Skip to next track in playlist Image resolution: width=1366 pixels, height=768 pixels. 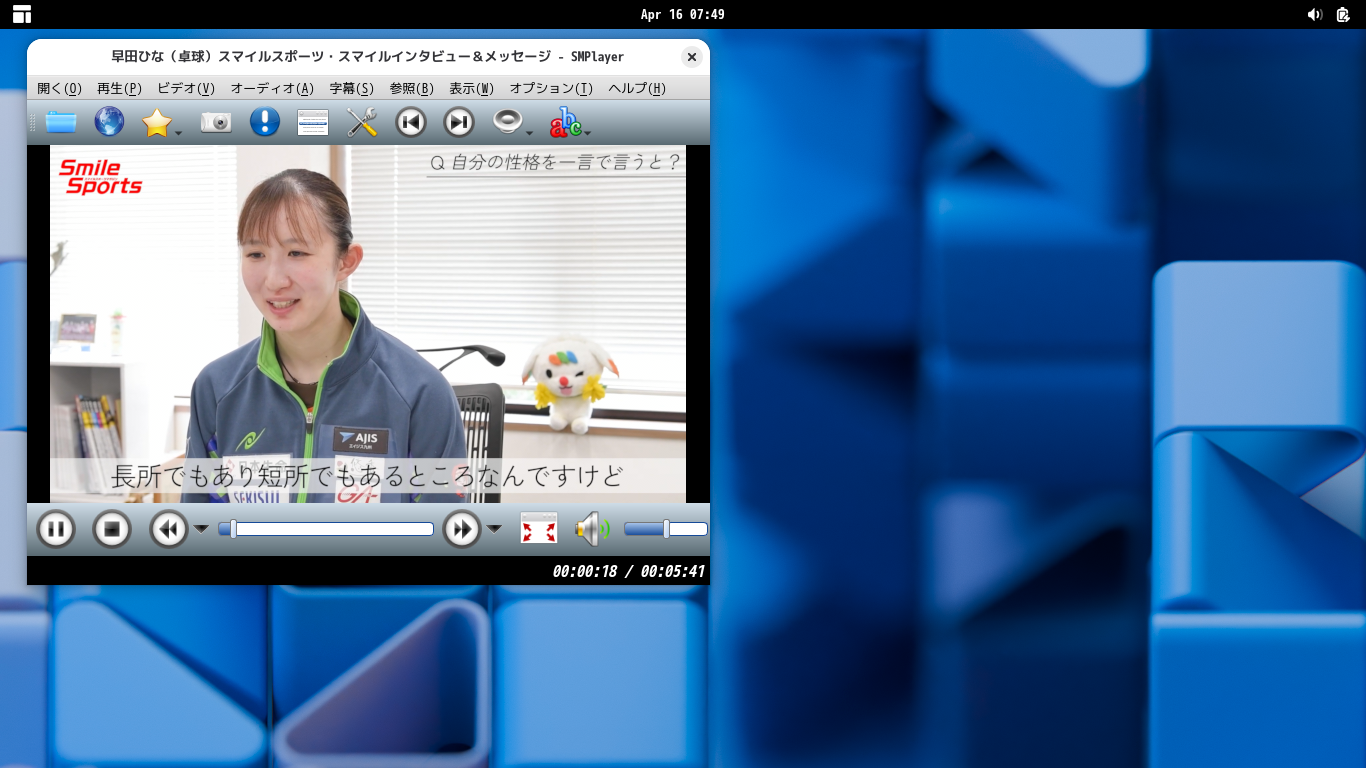[x=458, y=122]
